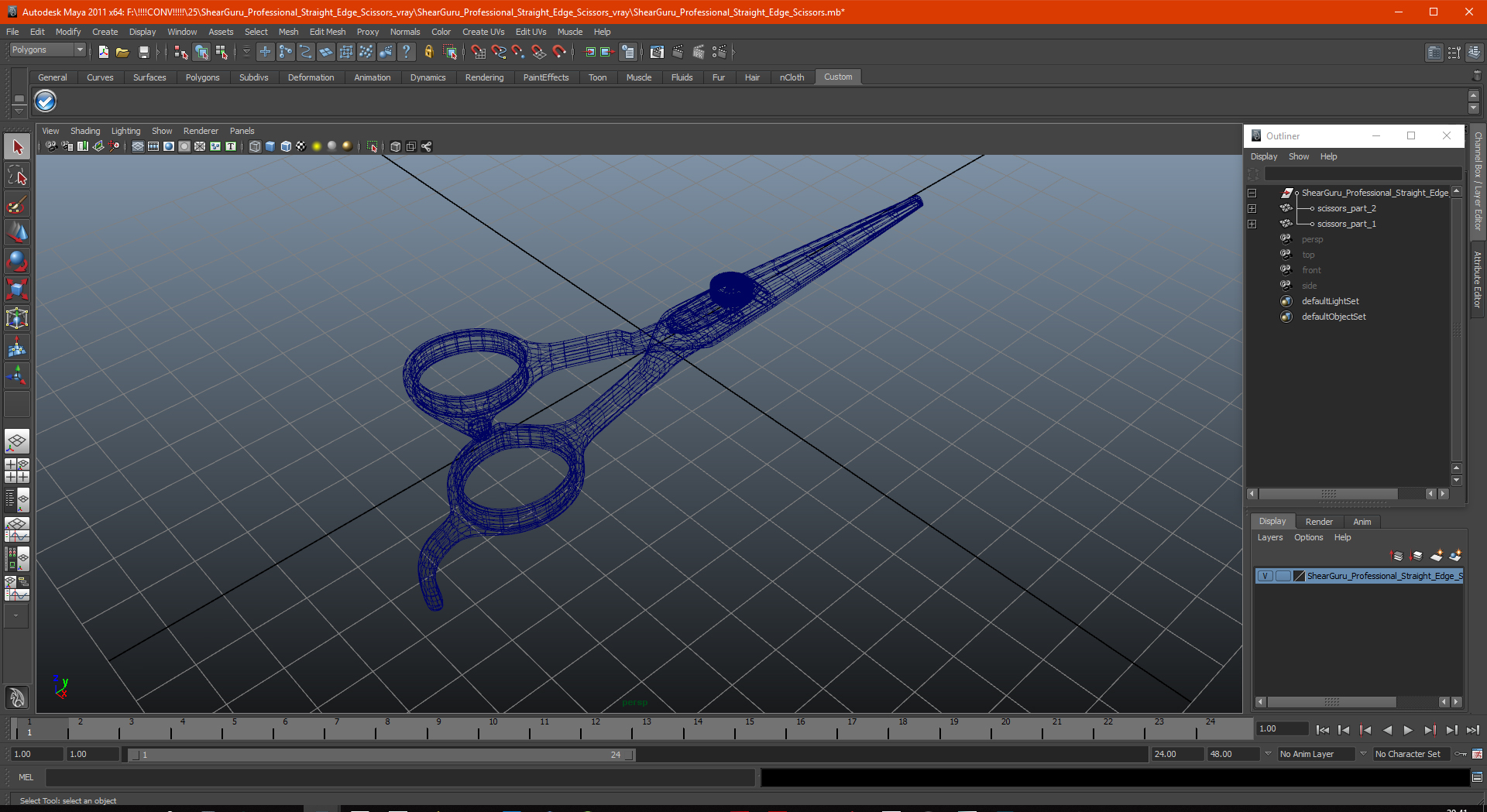1487x812 pixels.
Task: Open Outliner Show menu
Action: point(1299,156)
